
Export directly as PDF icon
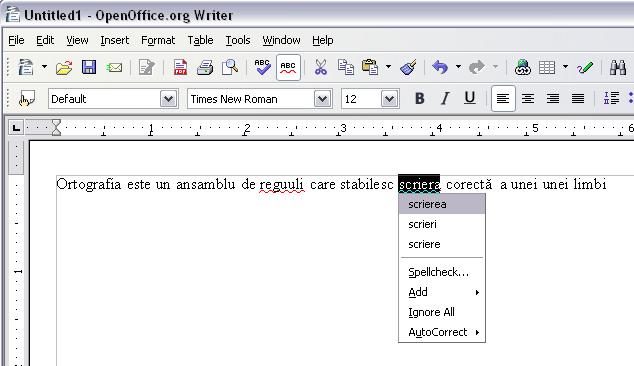[180, 67]
